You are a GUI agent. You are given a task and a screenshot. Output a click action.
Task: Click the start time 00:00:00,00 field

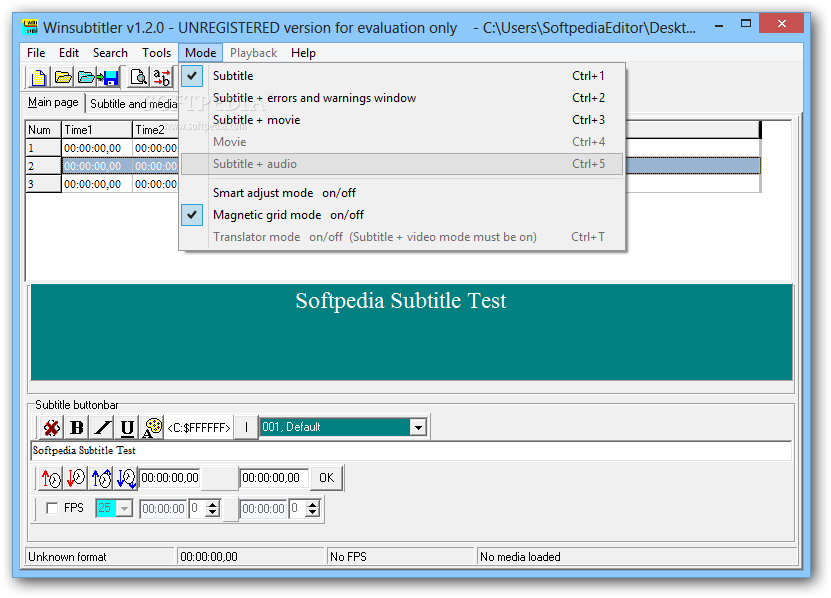point(170,478)
